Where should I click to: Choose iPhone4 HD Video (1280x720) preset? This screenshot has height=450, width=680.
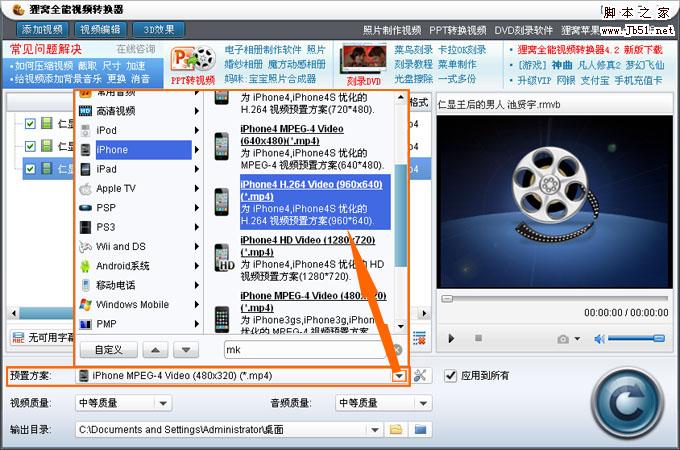(302, 258)
